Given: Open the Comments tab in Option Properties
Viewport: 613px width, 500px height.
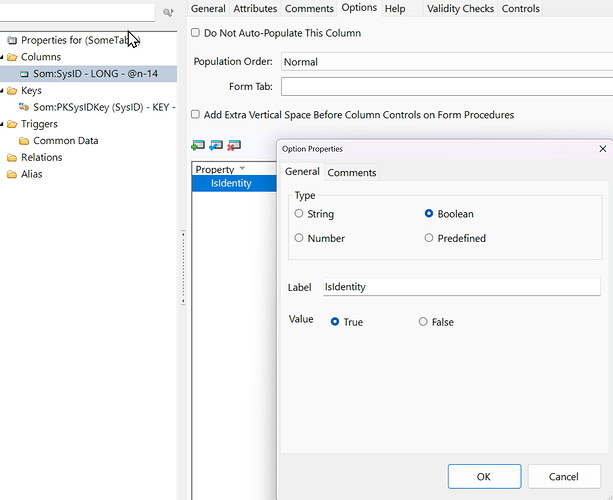Looking at the screenshot, I should [x=352, y=173].
